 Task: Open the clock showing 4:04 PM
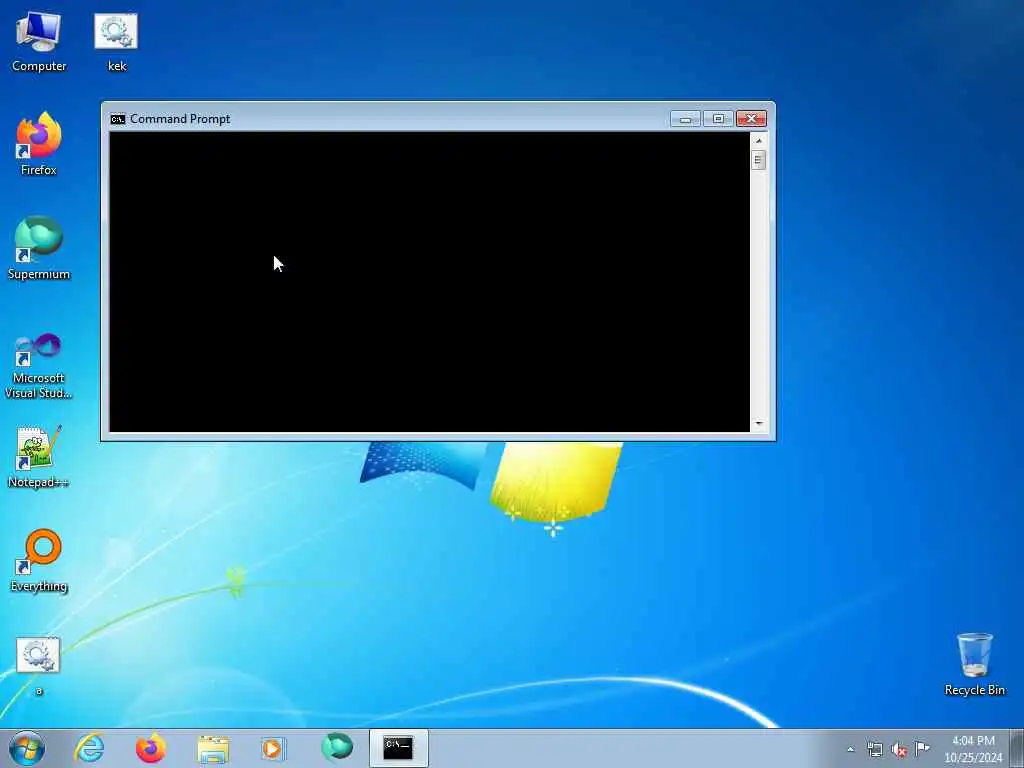[973, 749]
